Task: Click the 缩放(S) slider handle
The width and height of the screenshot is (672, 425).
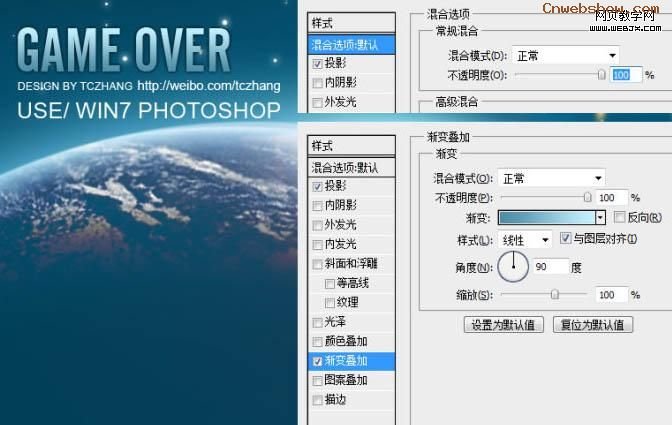Action: [555, 294]
